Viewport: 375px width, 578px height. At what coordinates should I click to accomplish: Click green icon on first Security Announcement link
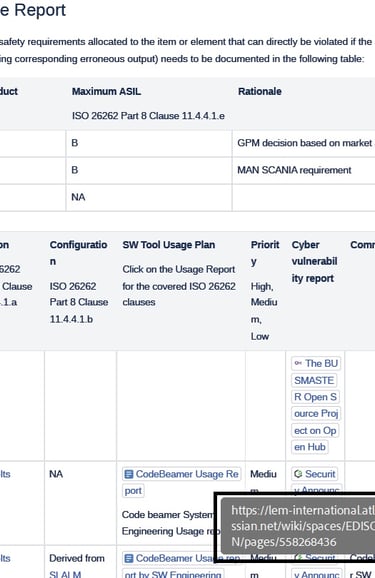(x=298, y=474)
